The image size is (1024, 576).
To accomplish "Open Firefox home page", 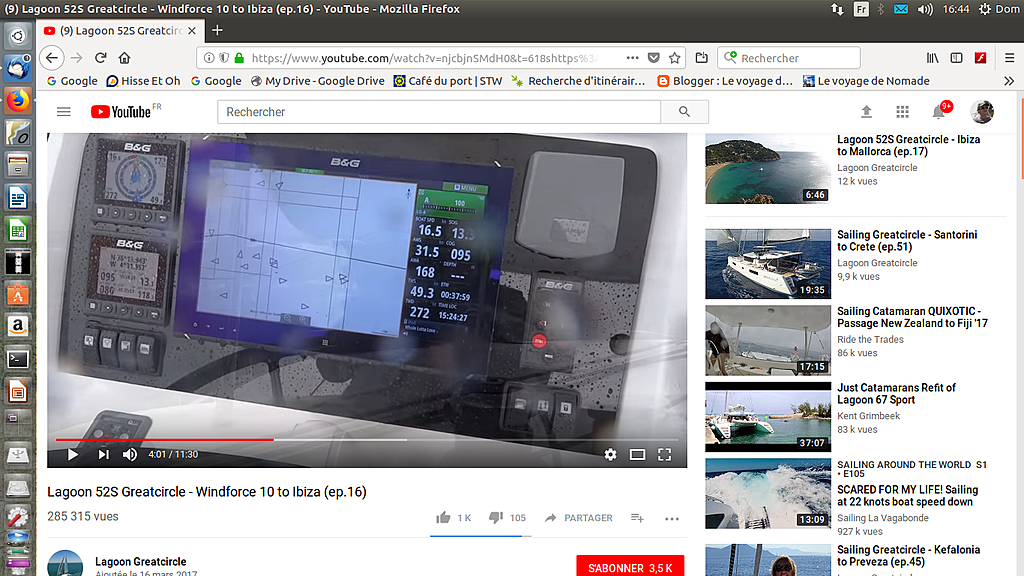I will coord(124,57).
